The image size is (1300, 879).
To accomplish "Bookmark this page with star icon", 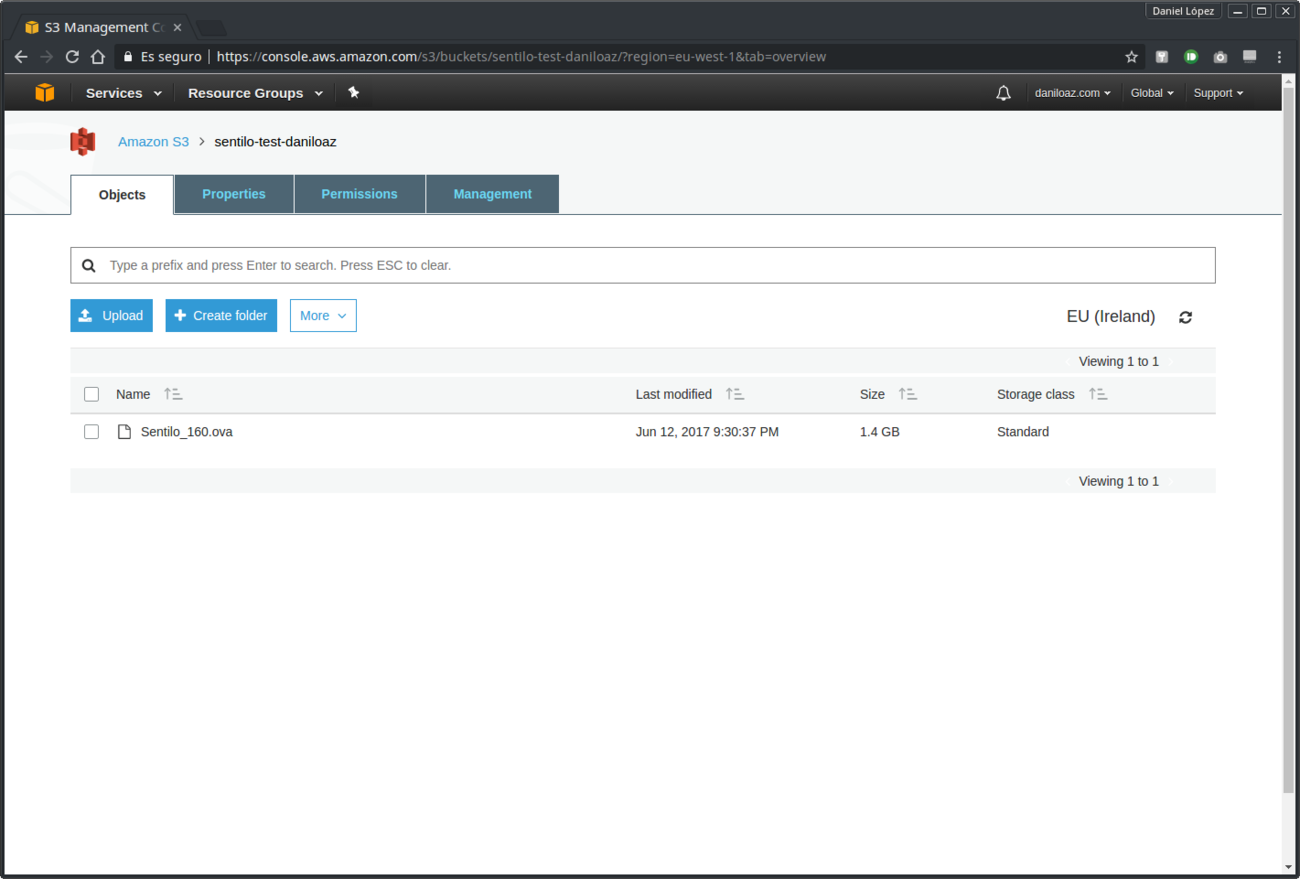I will [1131, 57].
